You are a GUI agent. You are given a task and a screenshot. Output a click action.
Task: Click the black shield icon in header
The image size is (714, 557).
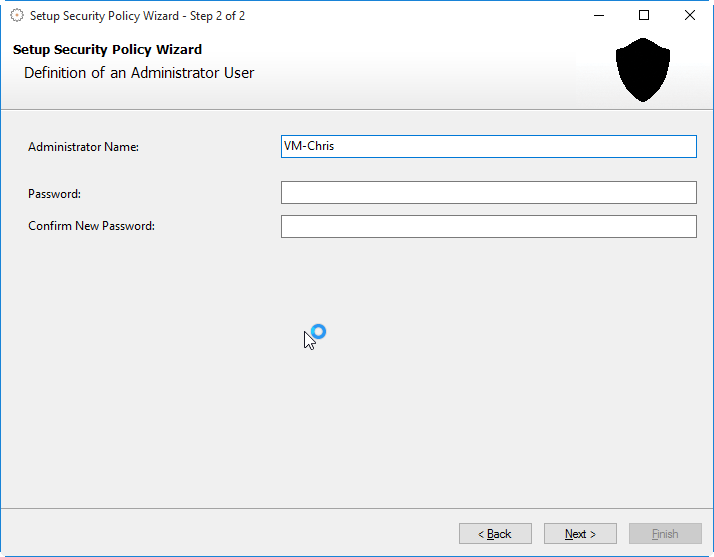(642, 69)
